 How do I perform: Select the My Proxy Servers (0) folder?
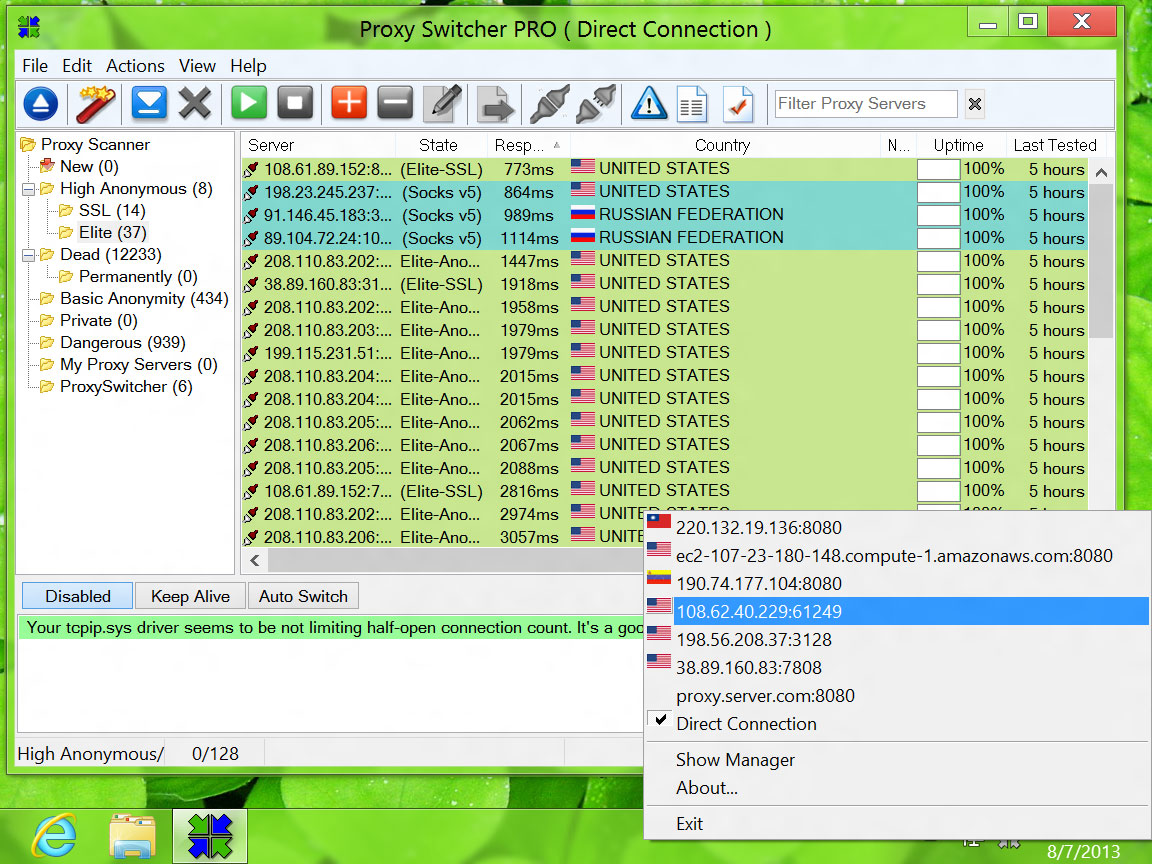point(139,365)
